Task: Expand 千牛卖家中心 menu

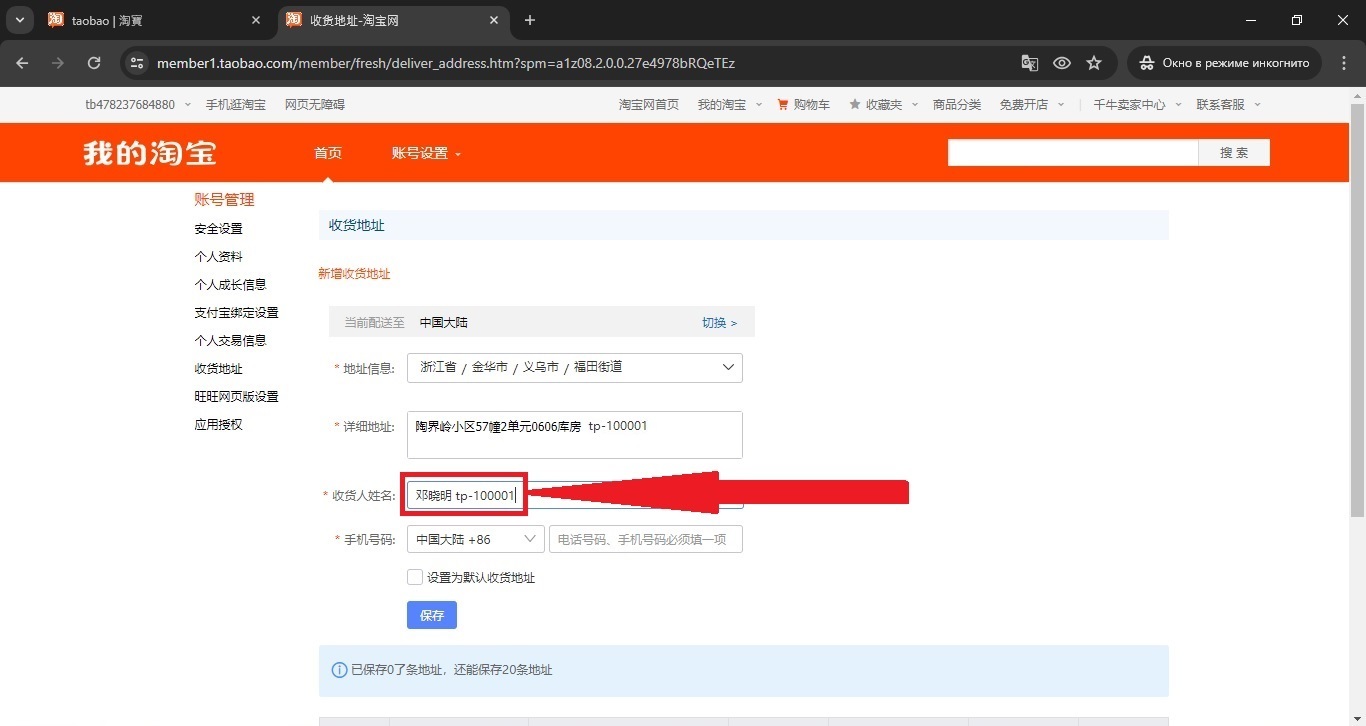Action: tap(1137, 104)
